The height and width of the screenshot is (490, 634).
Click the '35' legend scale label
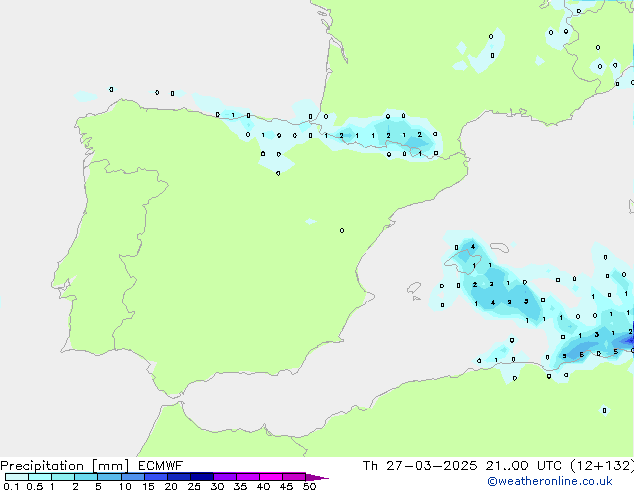[240, 486]
